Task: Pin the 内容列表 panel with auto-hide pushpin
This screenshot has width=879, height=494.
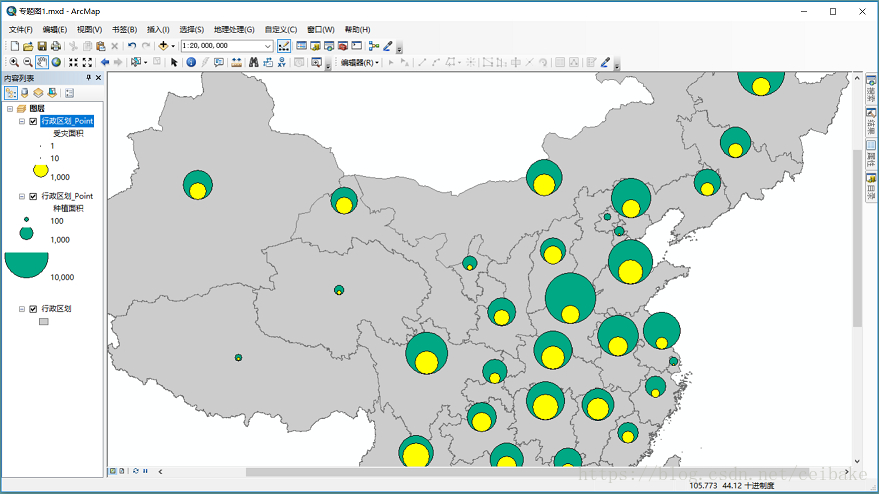Action: pos(88,78)
